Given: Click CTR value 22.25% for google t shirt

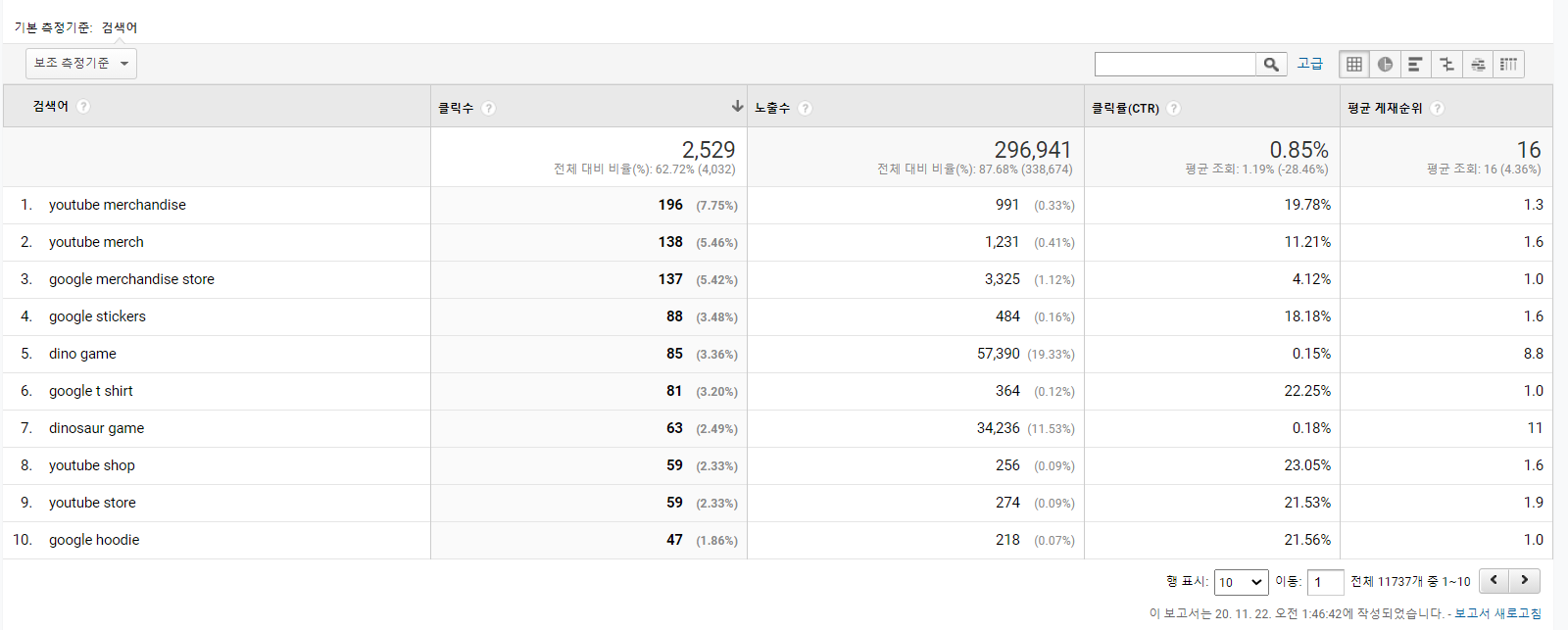Looking at the screenshot, I should [1307, 391].
